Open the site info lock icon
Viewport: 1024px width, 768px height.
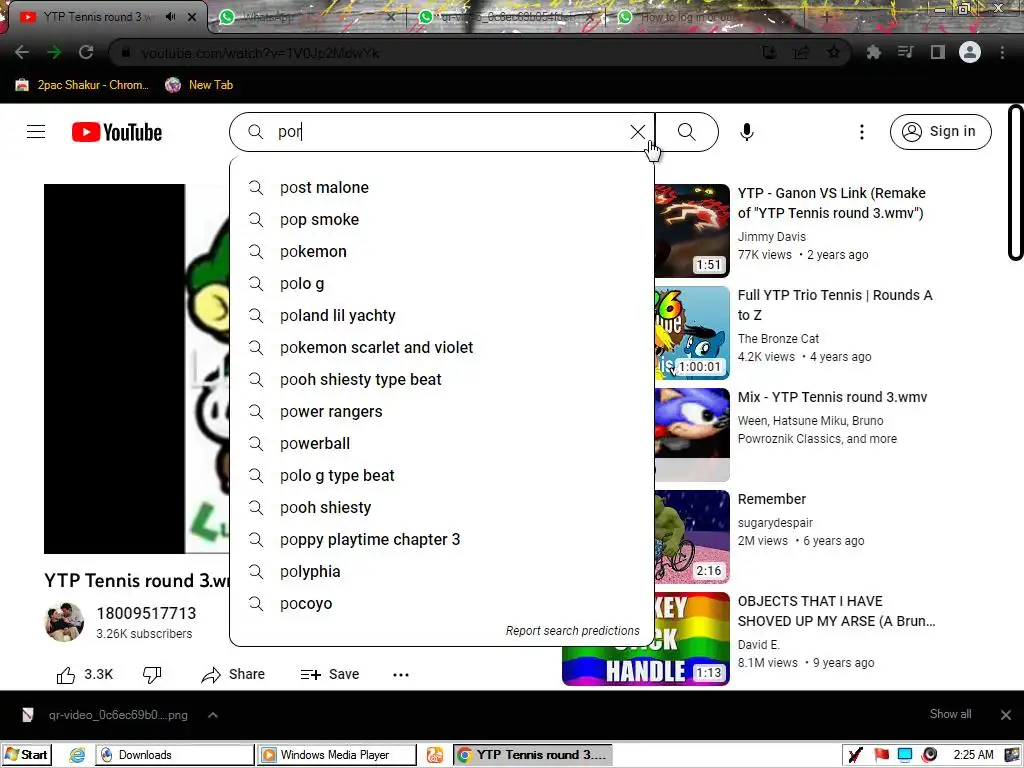(x=126, y=52)
